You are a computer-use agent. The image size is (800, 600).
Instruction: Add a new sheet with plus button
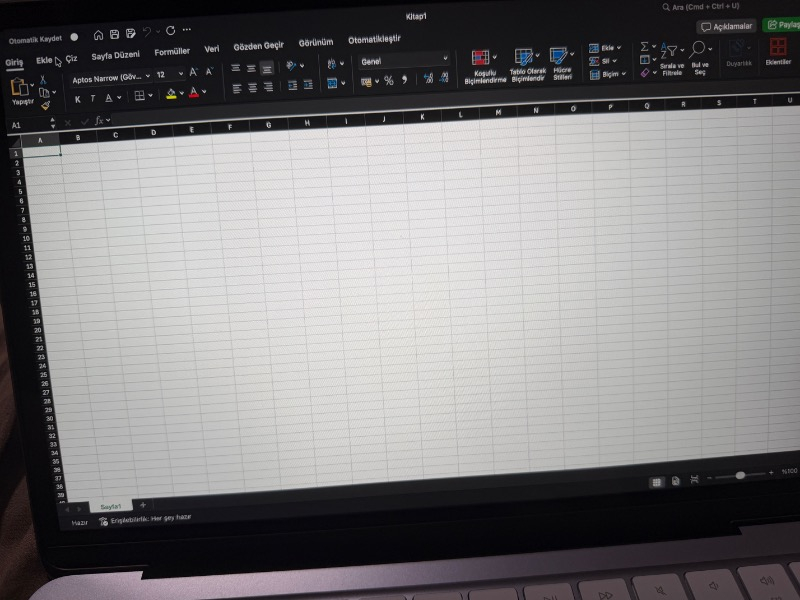point(143,505)
